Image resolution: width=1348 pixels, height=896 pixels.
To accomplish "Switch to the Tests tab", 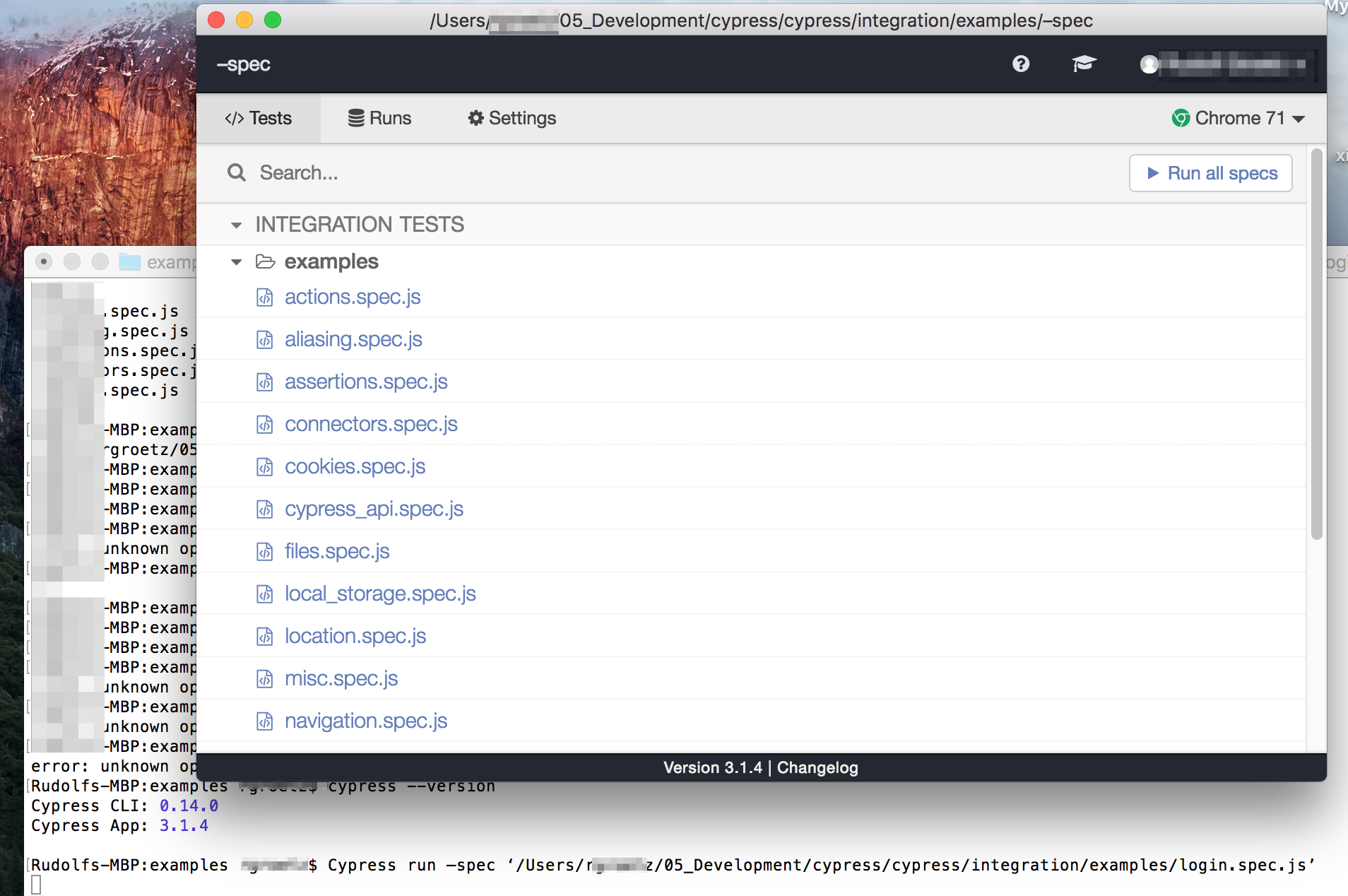I will 259,118.
